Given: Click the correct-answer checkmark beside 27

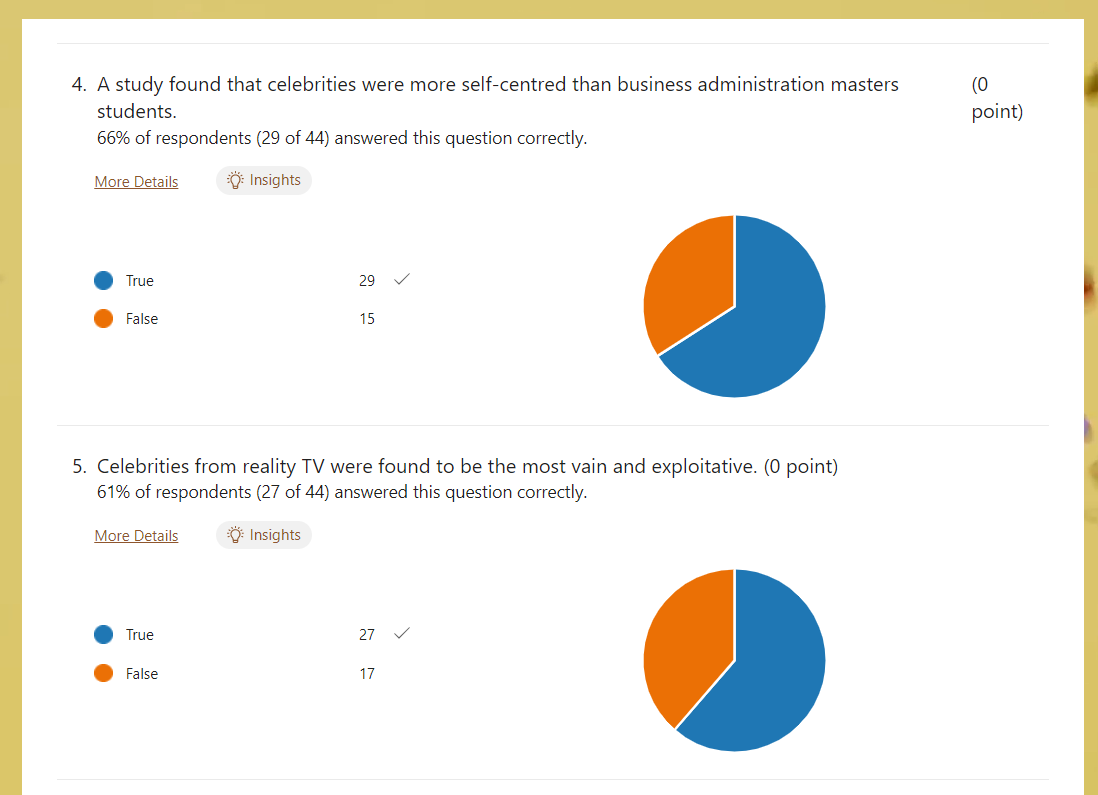Looking at the screenshot, I should click(x=402, y=633).
